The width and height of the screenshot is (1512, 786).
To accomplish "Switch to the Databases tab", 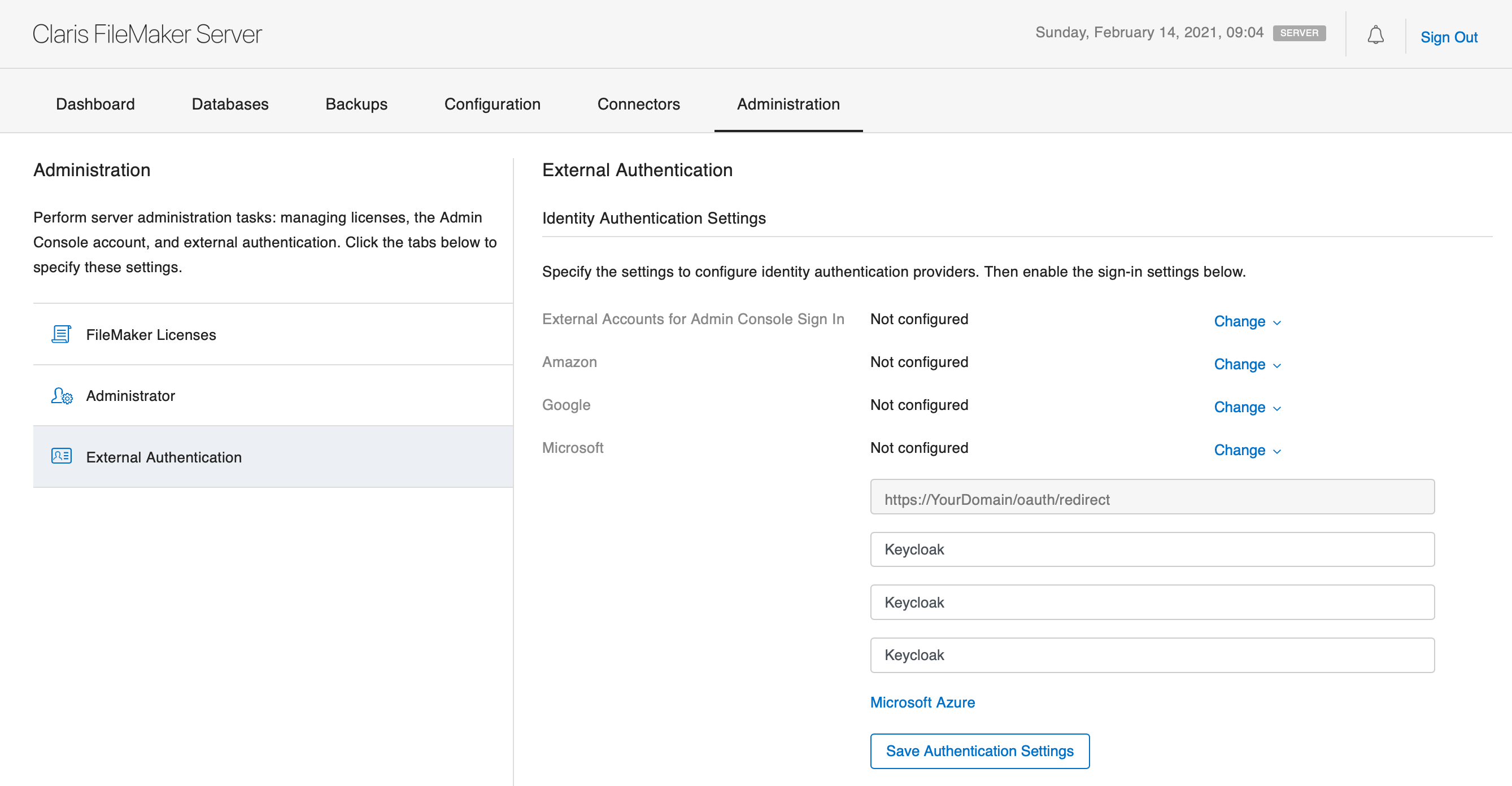I will (230, 104).
